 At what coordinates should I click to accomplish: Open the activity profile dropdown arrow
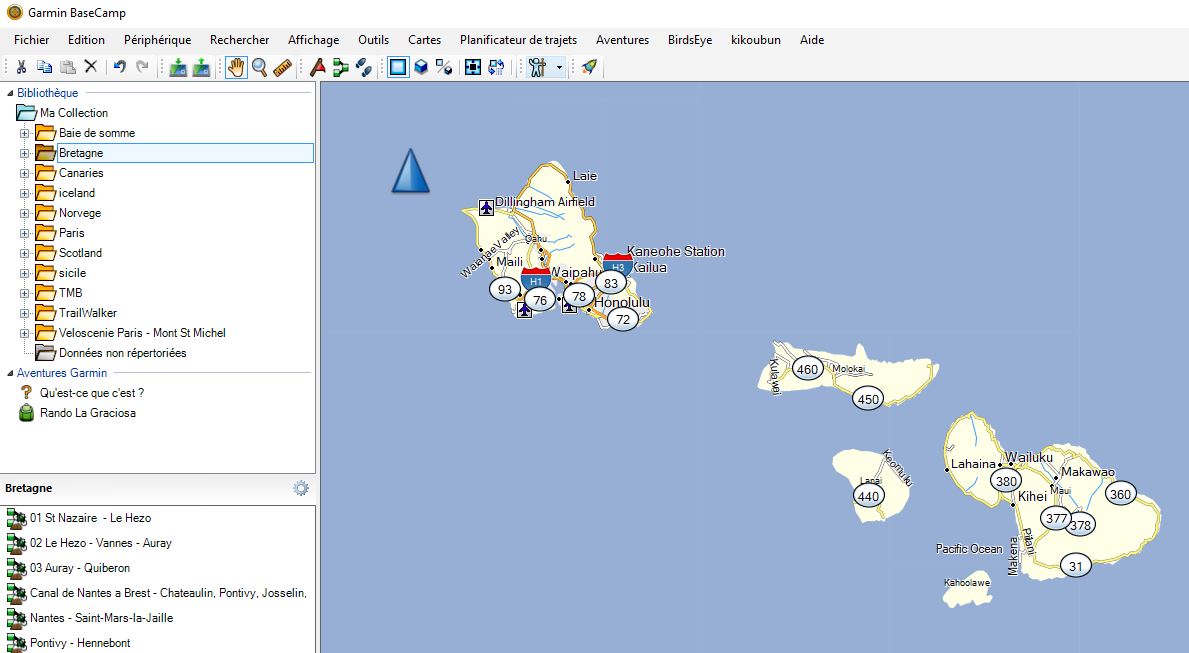(x=559, y=68)
